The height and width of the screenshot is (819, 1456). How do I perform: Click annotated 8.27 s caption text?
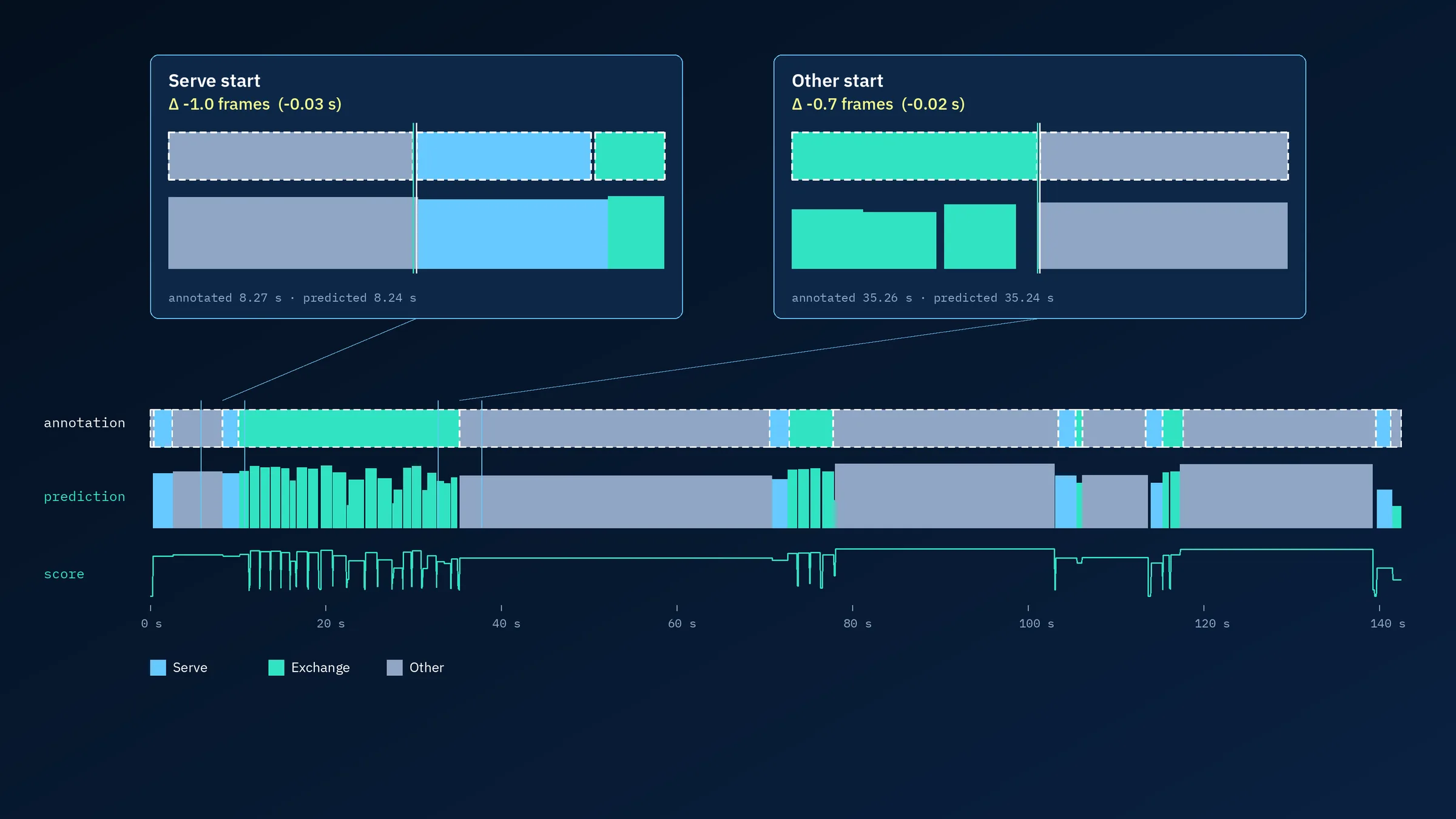[225, 298]
